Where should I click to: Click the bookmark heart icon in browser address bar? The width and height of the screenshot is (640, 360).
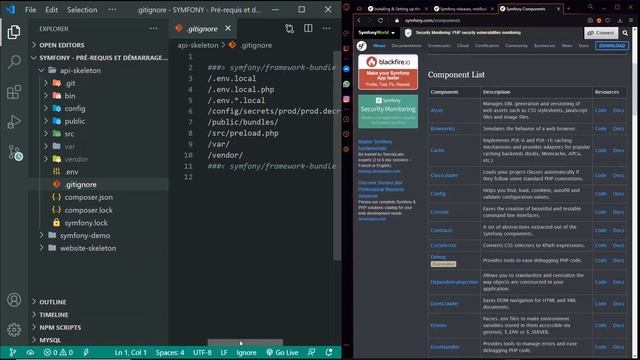608,20
